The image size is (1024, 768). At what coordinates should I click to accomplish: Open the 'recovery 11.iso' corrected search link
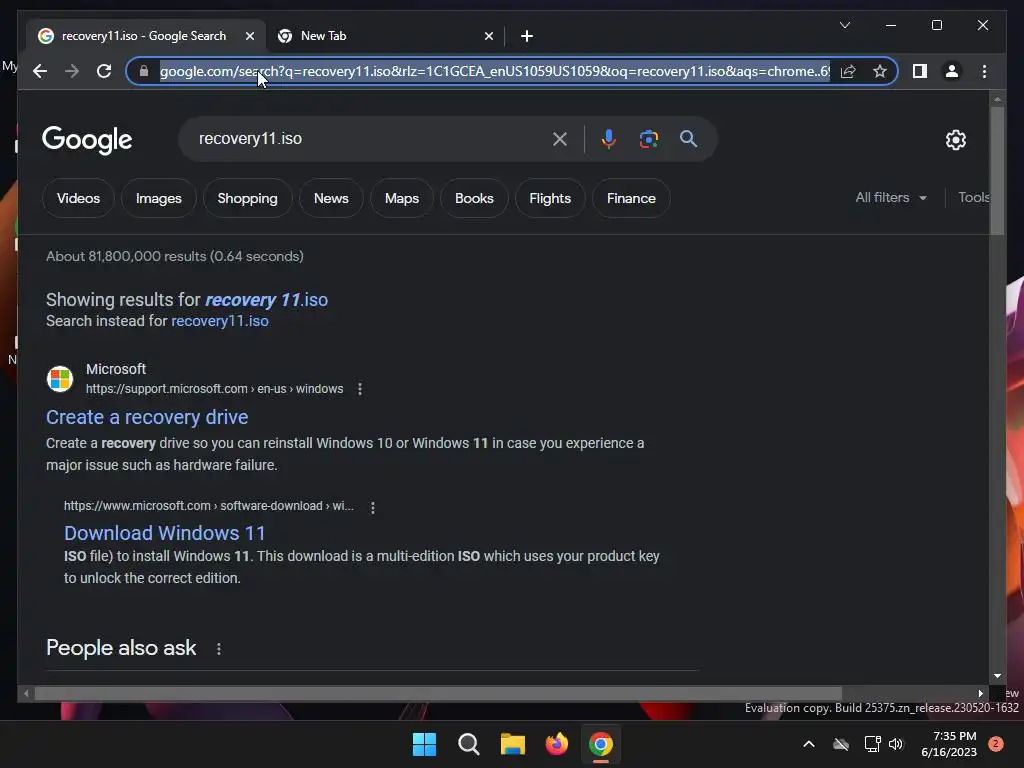pos(266,300)
